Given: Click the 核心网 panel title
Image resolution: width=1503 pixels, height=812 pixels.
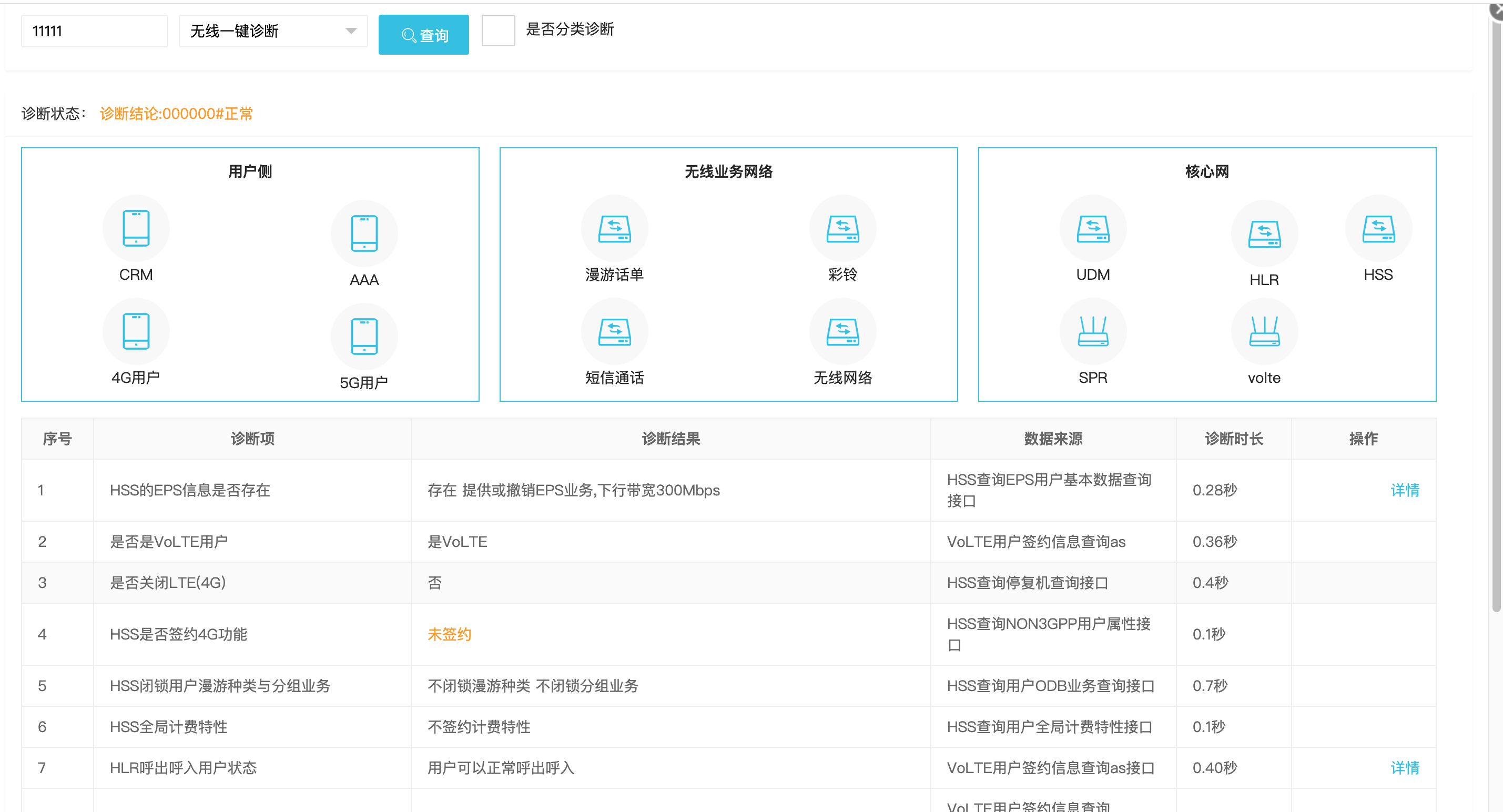Looking at the screenshot, I should pos(1206,171).
